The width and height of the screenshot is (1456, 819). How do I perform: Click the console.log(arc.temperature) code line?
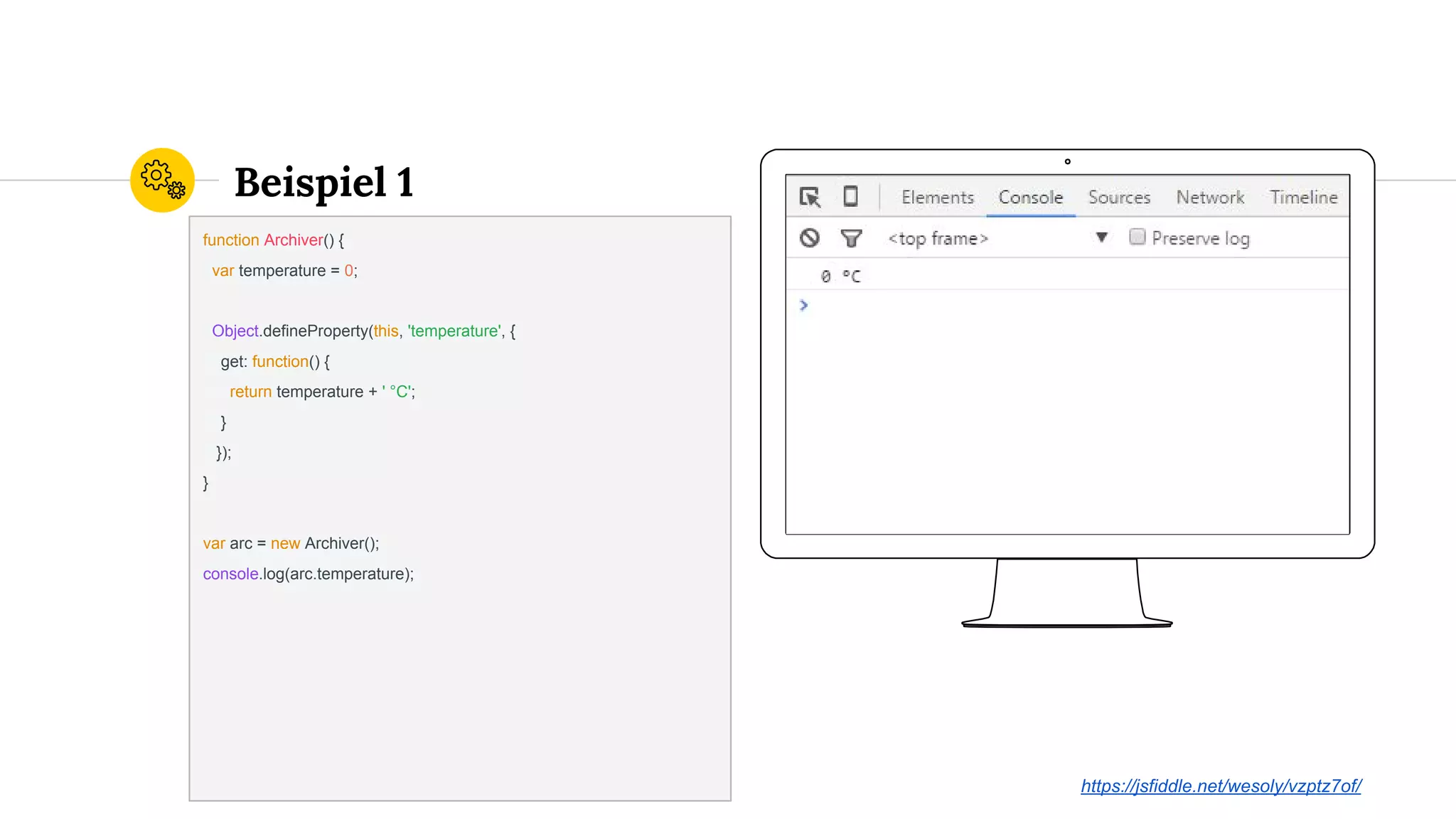(x=308, y=574)
